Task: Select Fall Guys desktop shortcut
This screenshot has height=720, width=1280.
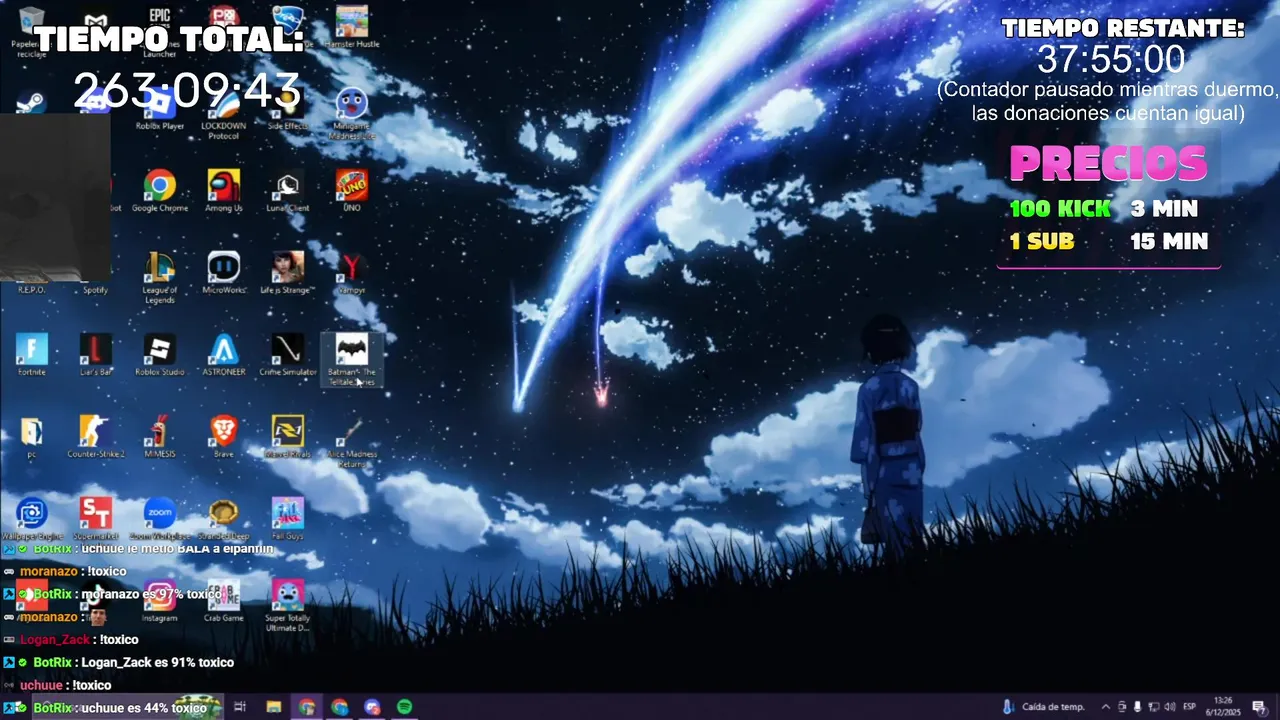Action: (288, 518)
